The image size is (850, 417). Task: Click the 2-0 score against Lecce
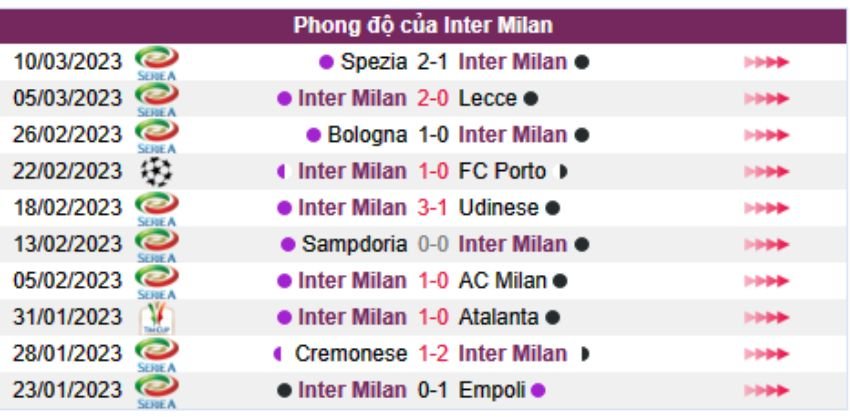(x=432, y=98)
